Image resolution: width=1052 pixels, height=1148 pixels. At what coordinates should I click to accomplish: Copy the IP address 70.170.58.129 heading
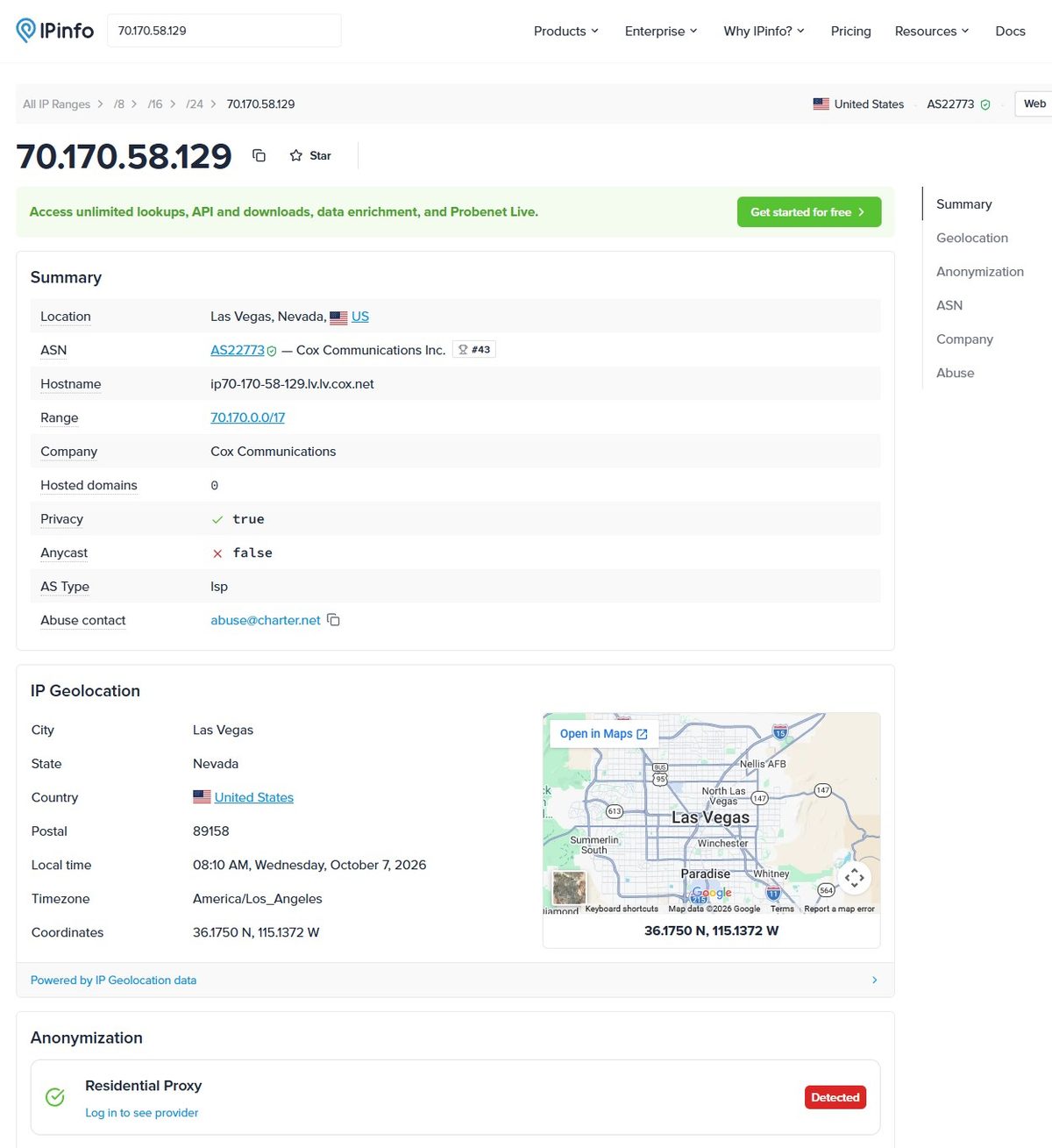pos(259,155)
